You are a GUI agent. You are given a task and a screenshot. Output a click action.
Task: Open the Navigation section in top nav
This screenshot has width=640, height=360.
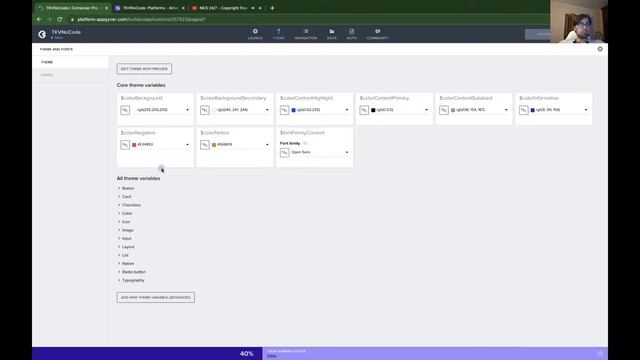(306, 34)
